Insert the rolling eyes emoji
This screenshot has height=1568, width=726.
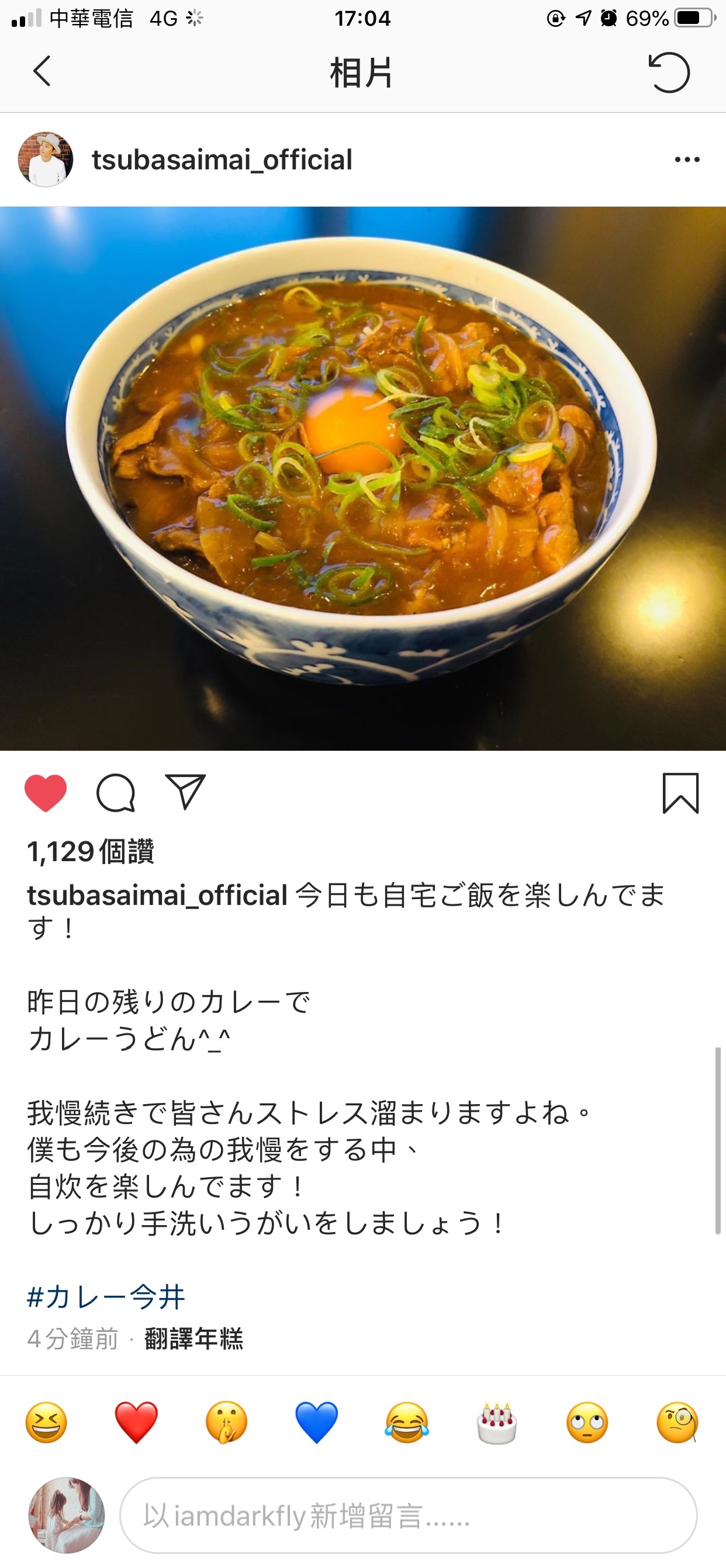pos(587,1423)
